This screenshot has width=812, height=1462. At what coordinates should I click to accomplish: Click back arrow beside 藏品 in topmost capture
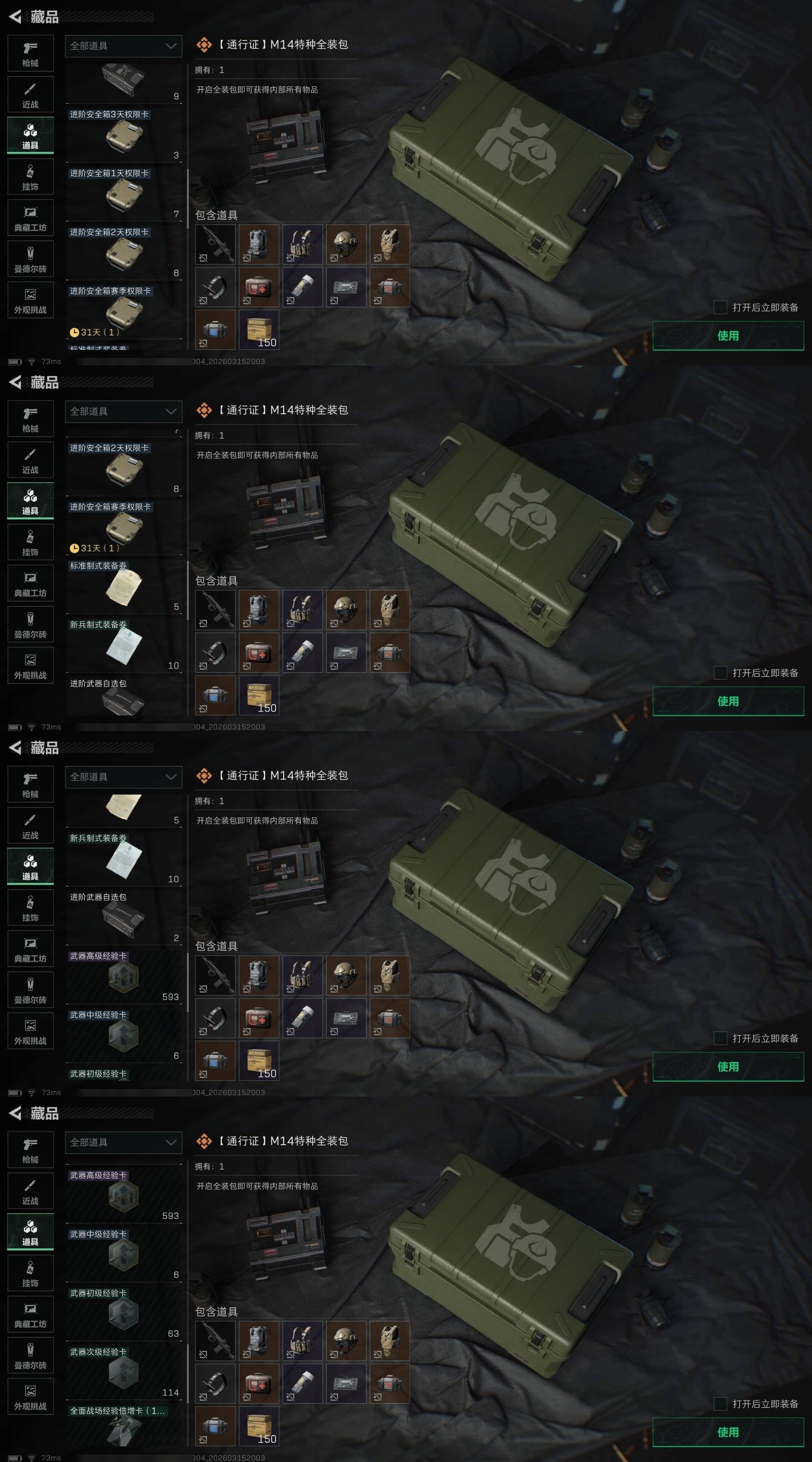point(15,16)
